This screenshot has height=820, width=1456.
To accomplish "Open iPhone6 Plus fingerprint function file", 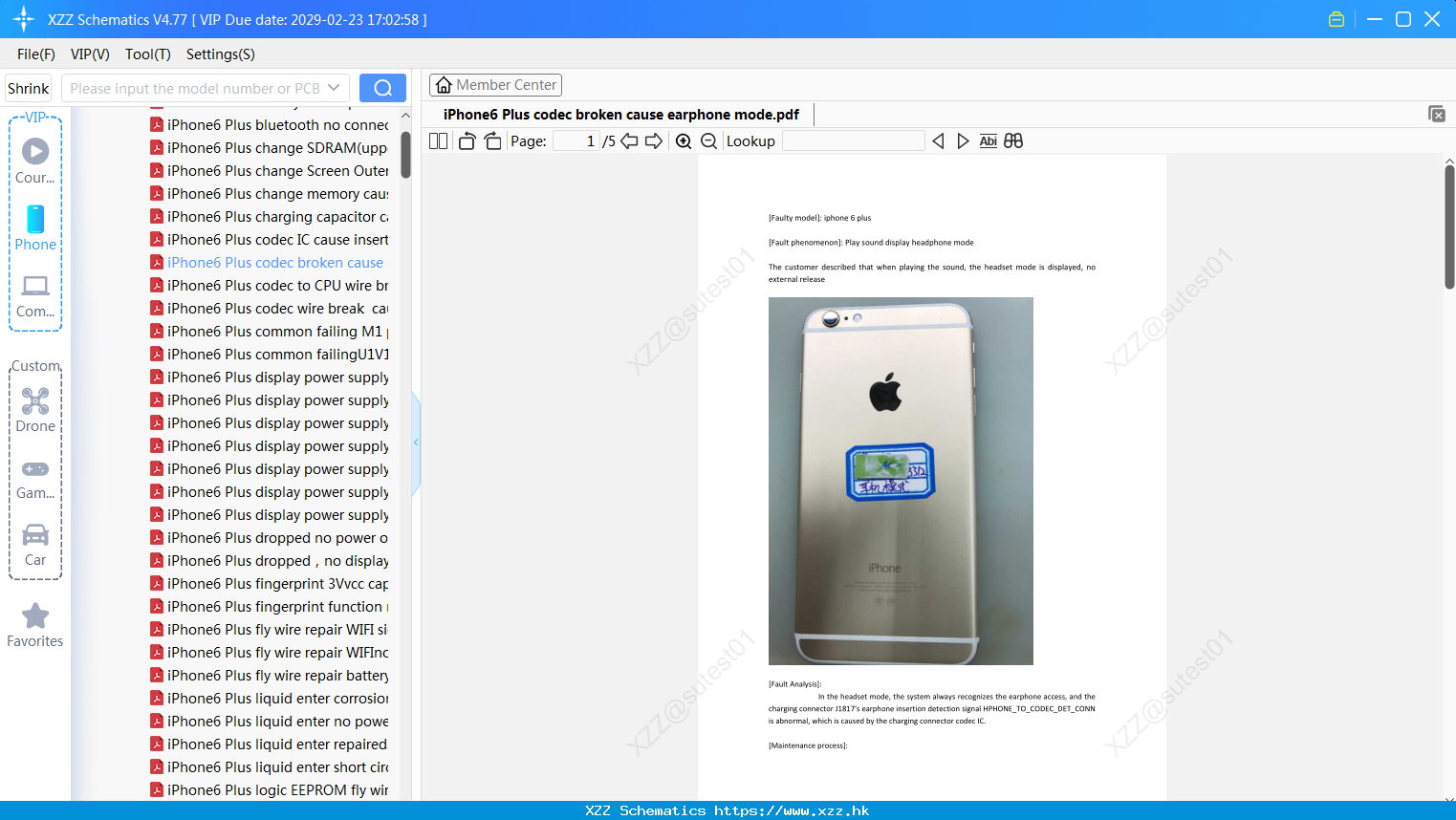I will [270, 607].
